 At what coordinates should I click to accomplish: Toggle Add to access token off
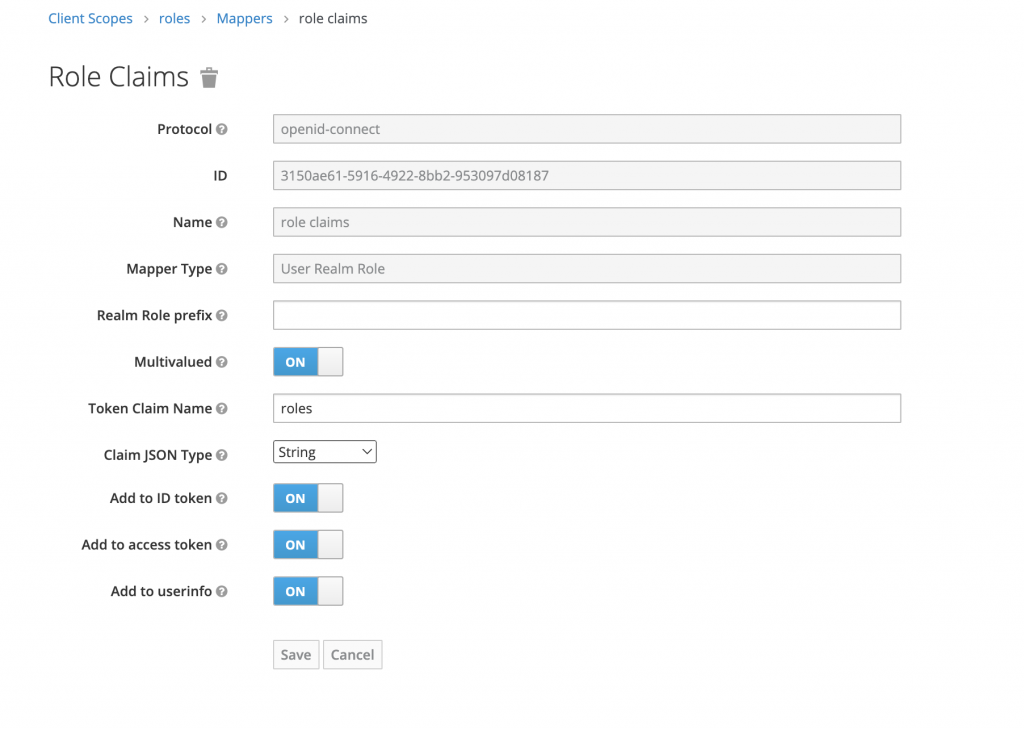[308, 545]
